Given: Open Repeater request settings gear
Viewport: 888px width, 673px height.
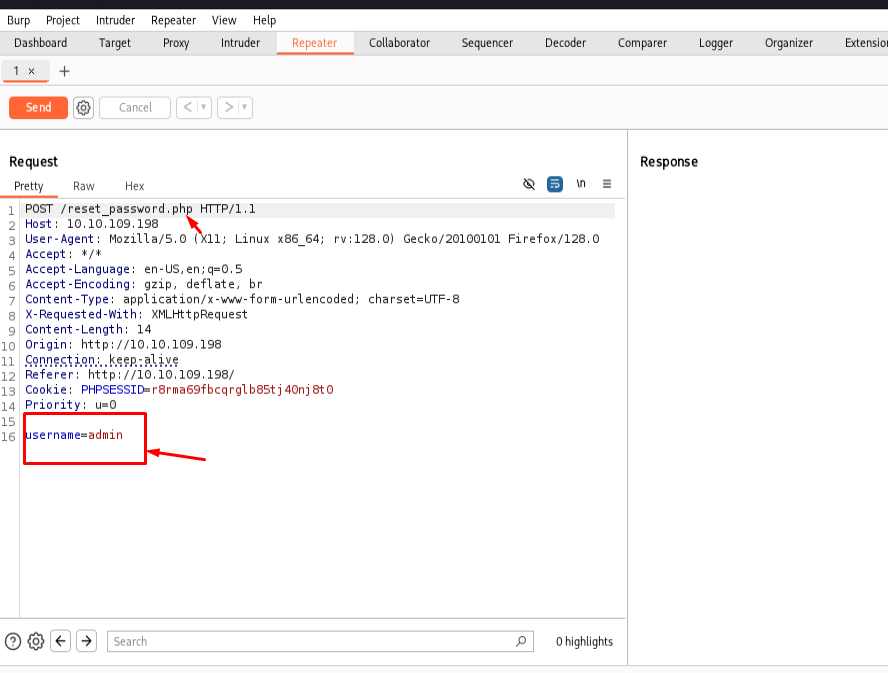Looking at the screenshot, I should click(83, 108).
